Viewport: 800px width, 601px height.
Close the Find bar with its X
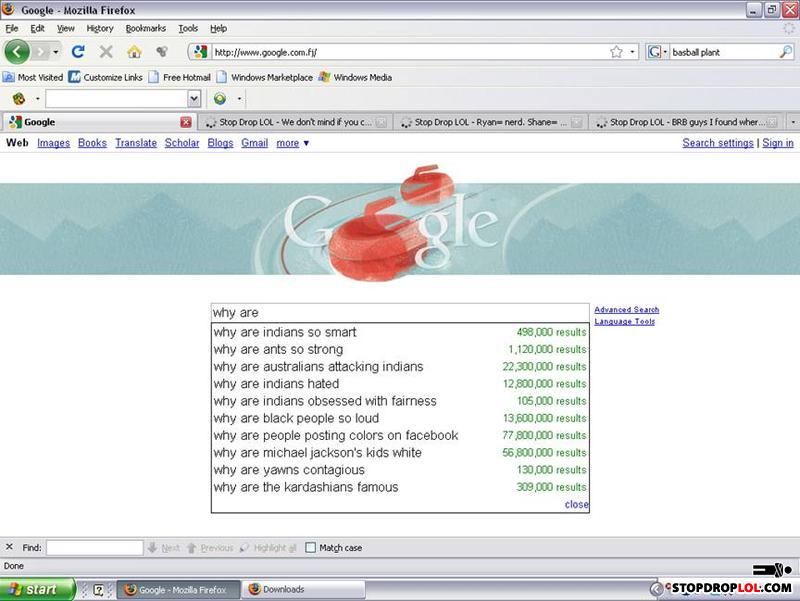[x=9, y=547]
